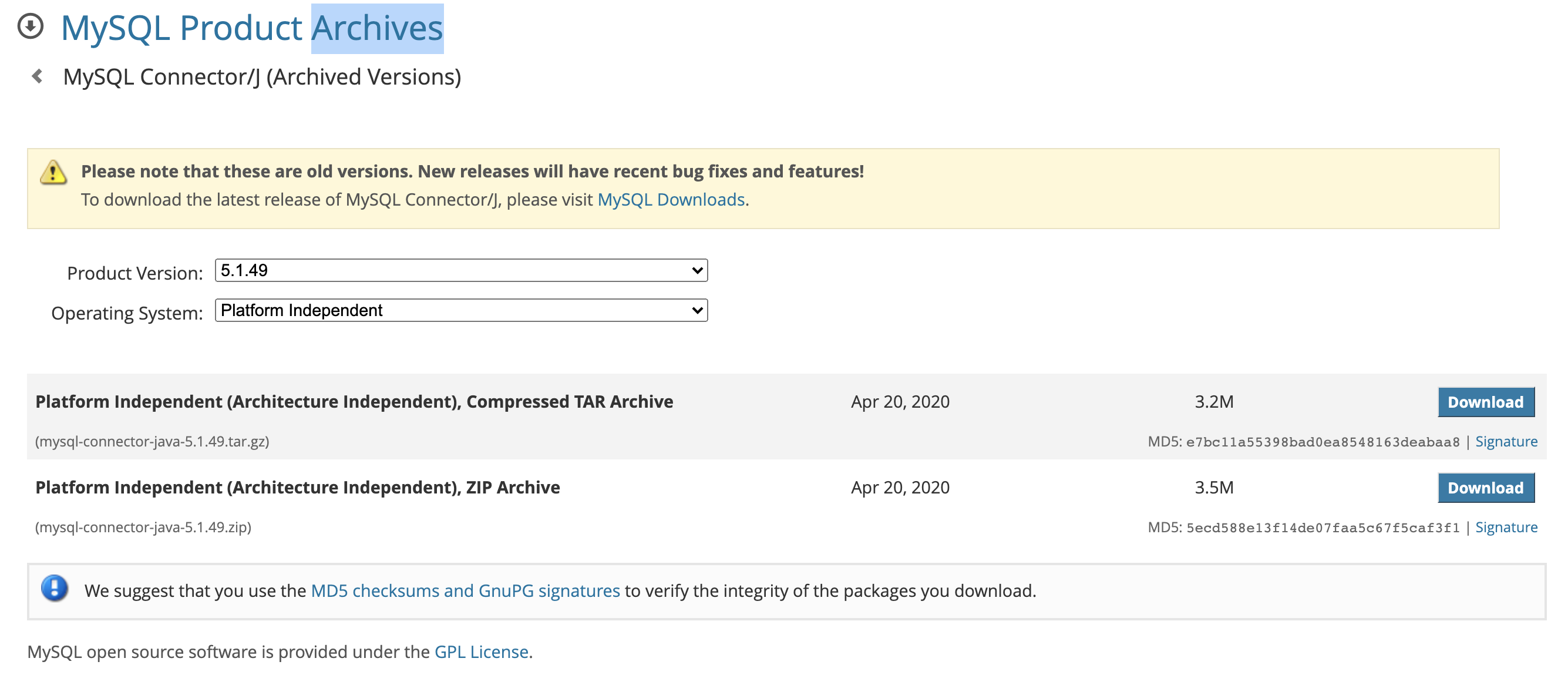Open the Operating System dropdown
Screen dimensions: 1568x685
461,311
